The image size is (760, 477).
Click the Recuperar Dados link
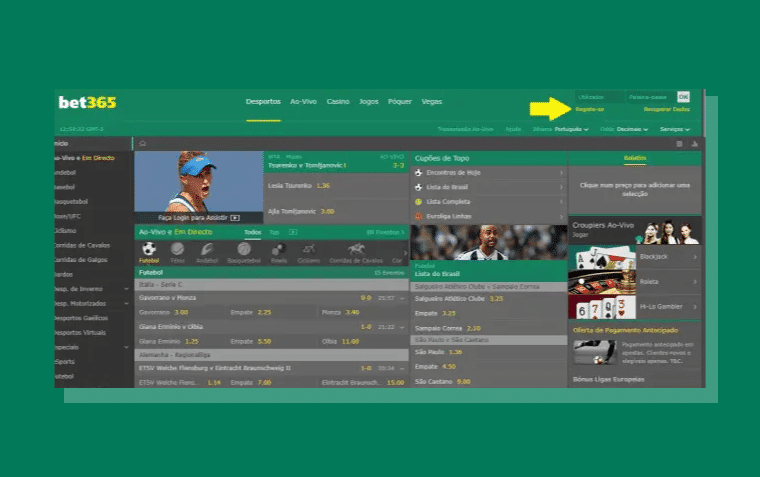point(666,109)
